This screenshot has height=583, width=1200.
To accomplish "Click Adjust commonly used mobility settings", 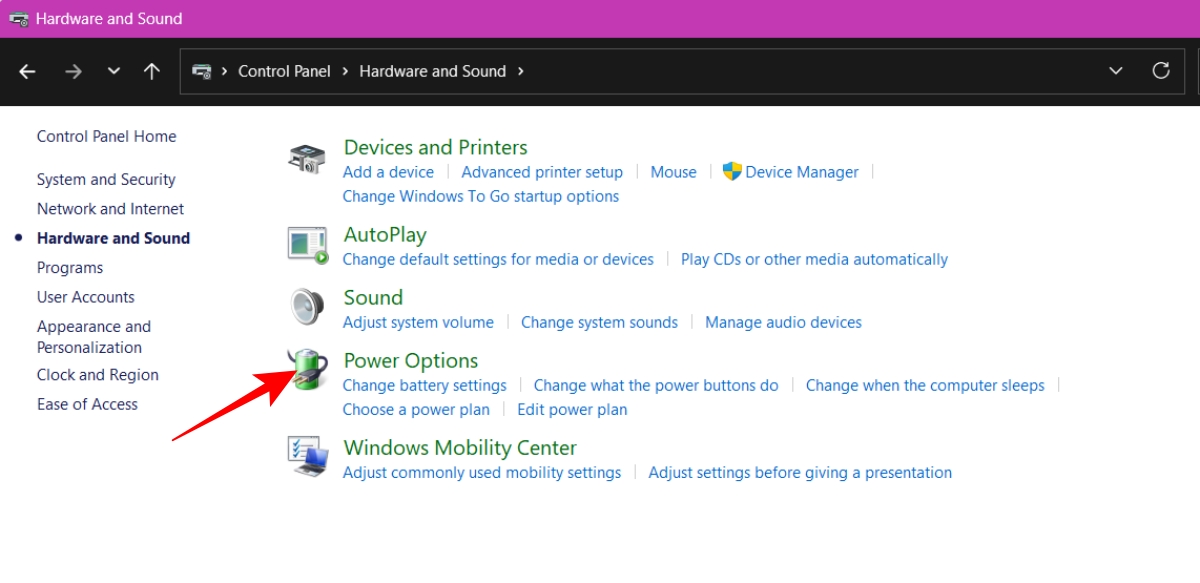I will [x=482, y=472].
